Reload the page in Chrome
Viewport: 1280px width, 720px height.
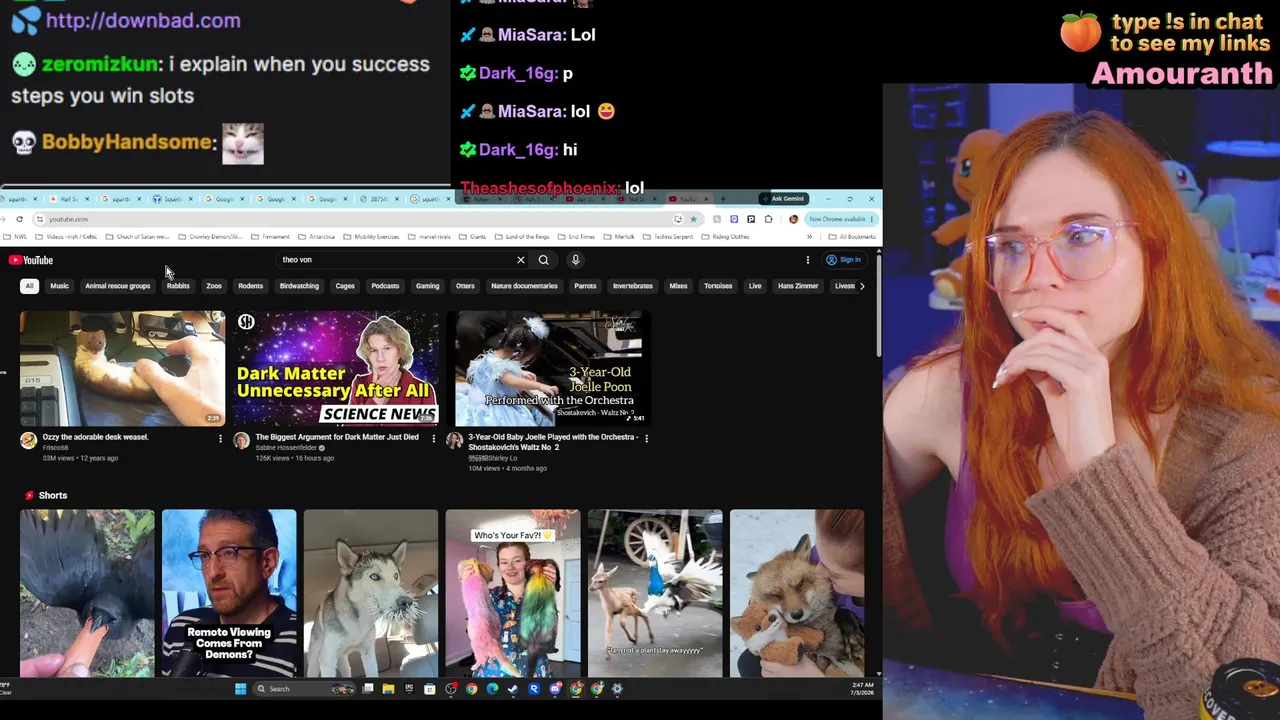pyautogui.click(x=19, y=219)
